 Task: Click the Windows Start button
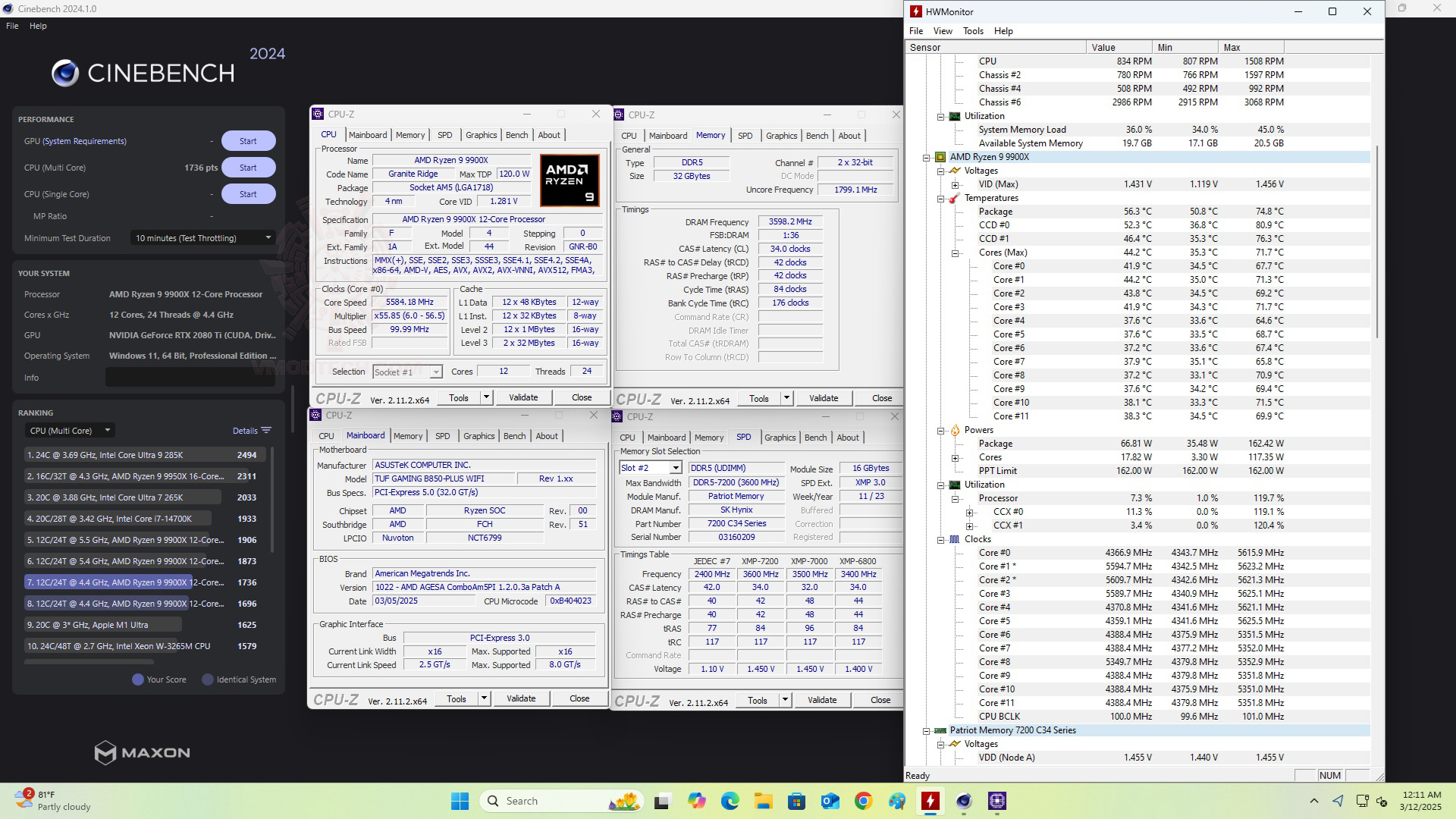coord(460,801)
